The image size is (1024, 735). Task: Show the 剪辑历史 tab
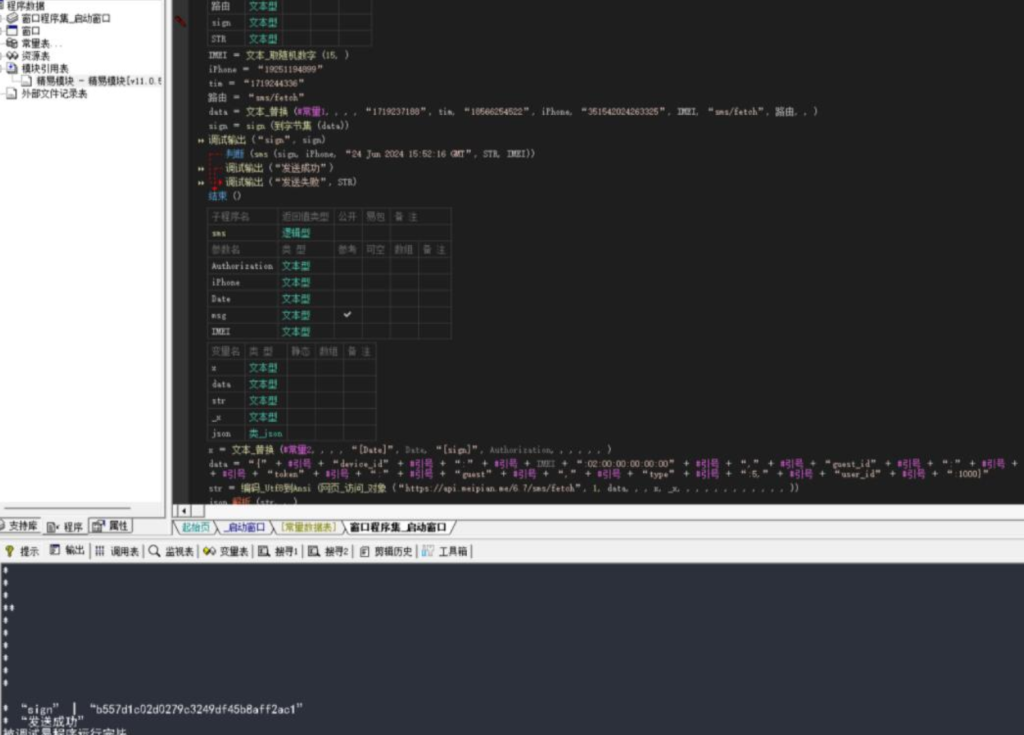(387, 551)
